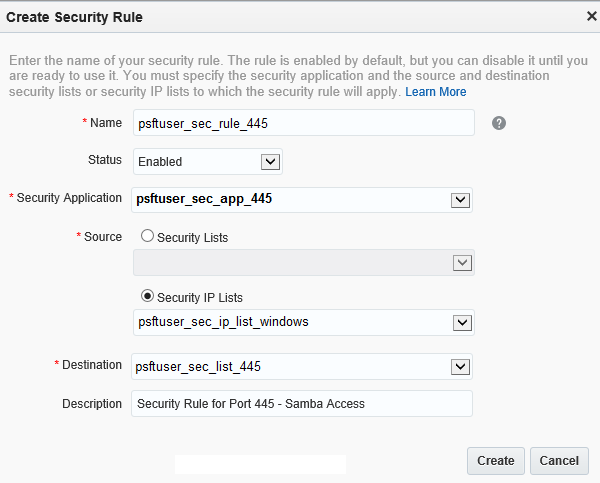Select the Security IP Lists radio button
This screenshot has height=483, width=600.
click(147, 296)
